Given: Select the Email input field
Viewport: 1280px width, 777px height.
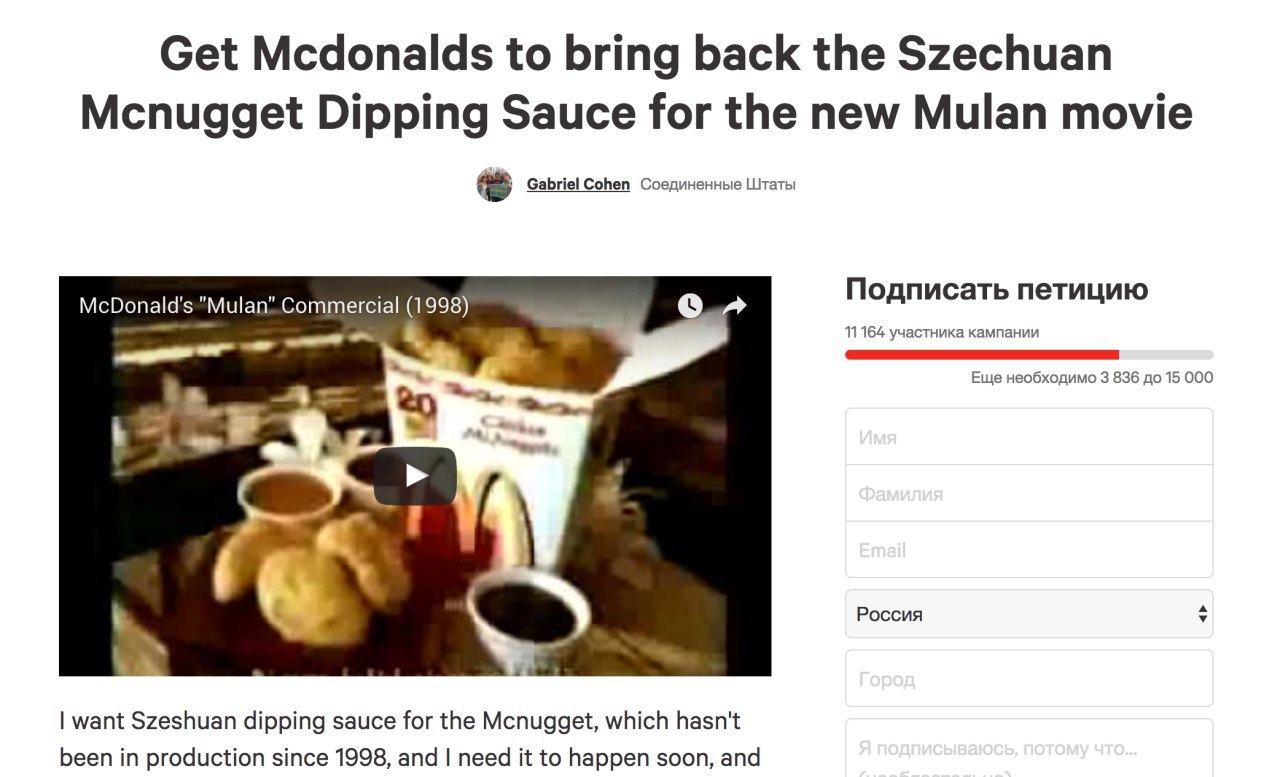Looking at the screenshot, I should point(1029,549).
